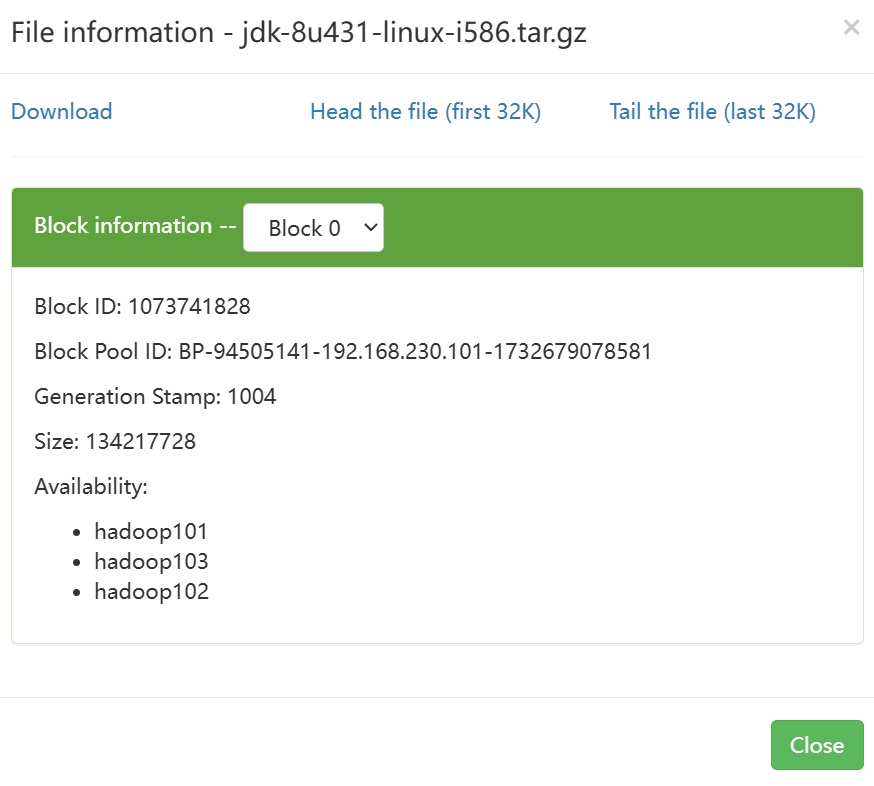Select hadoop102 in the availability list
Screen dimensions: 874x786
tap(151, 591)
